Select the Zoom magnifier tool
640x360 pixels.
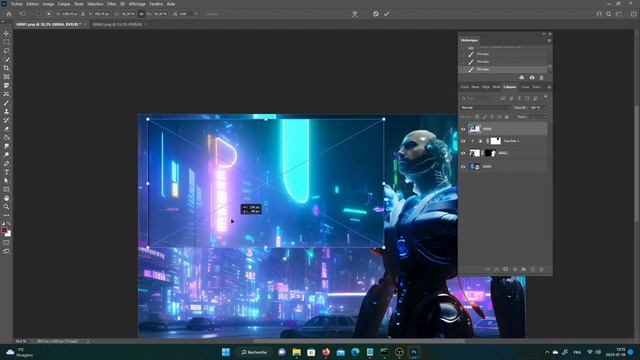point(6,207)
